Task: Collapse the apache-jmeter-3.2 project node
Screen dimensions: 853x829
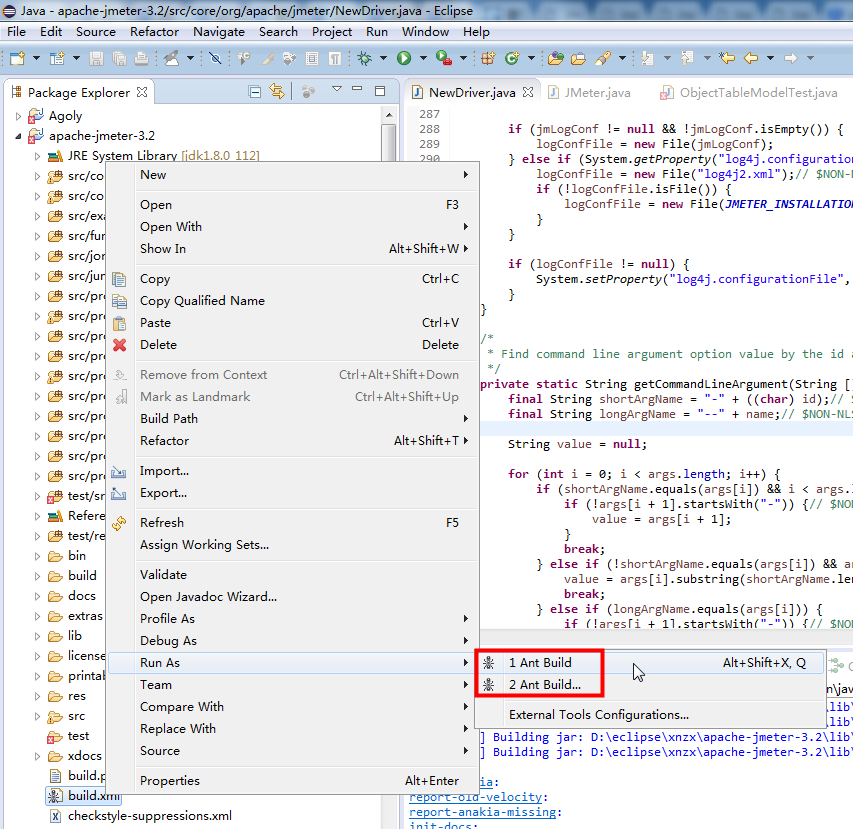Action: [18, 136]
